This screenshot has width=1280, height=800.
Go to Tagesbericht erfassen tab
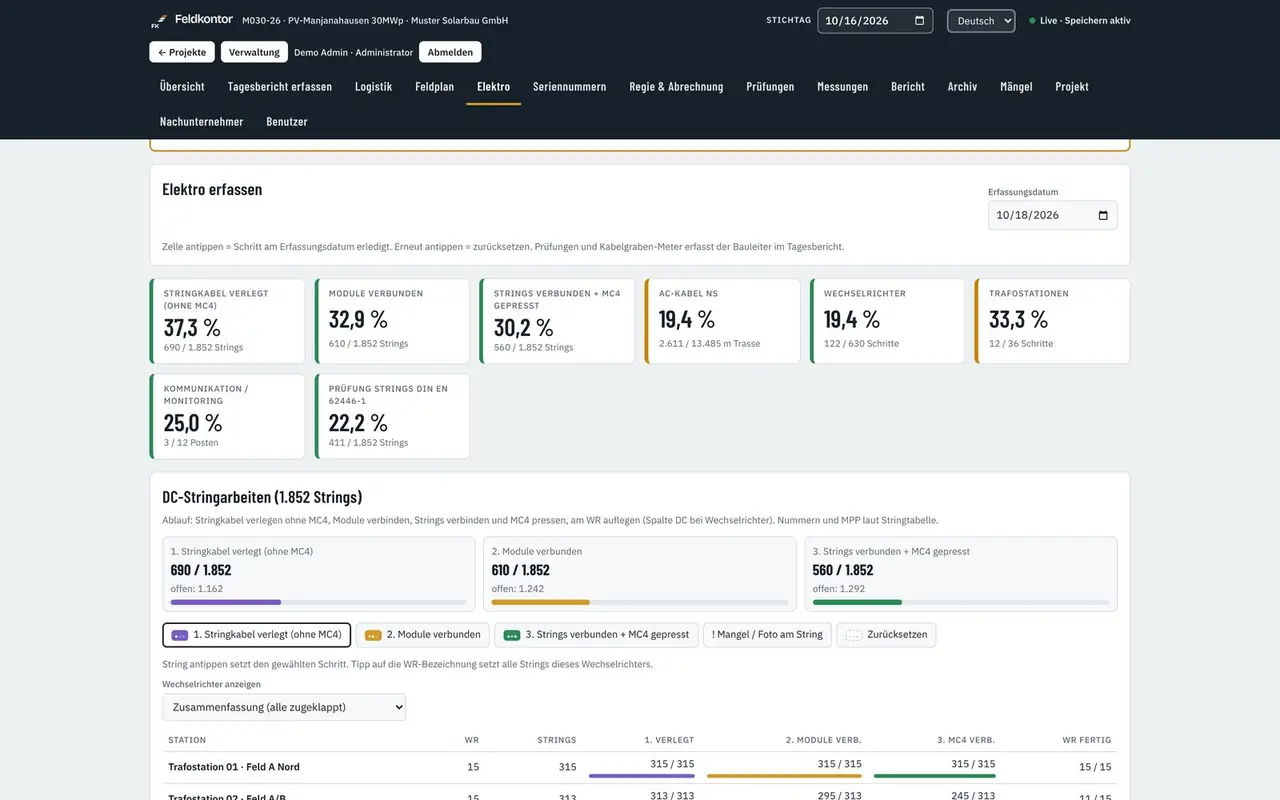coord(280,87)
